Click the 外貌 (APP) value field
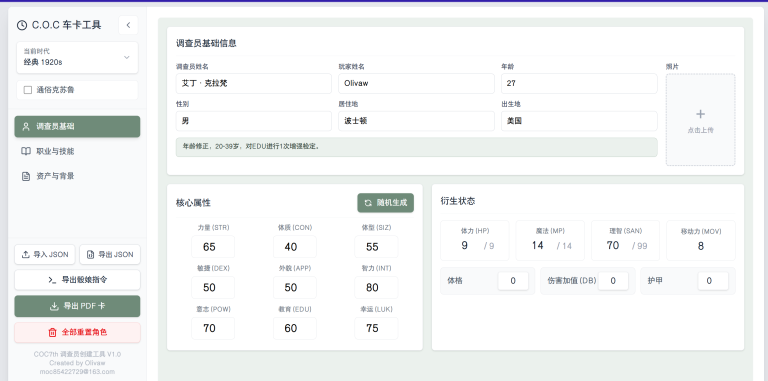768x381 pixels. (x=294, y=287)
